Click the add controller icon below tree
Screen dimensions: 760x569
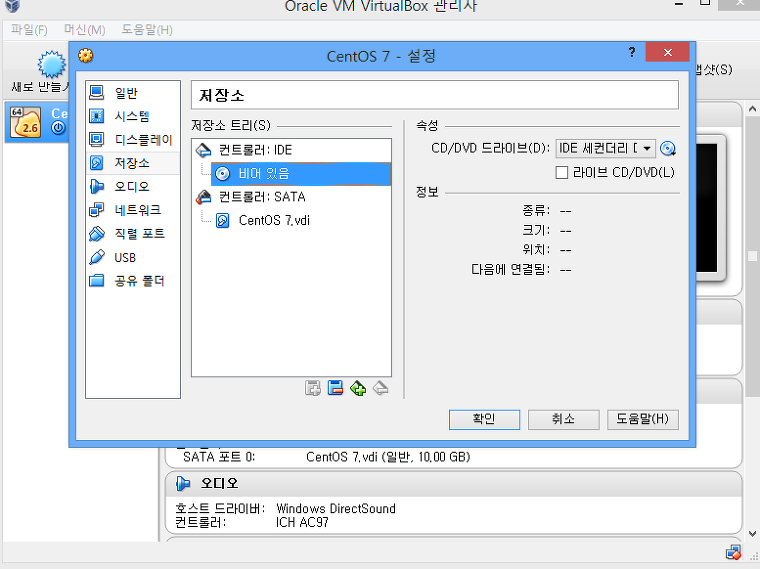(x=358, y=388)
